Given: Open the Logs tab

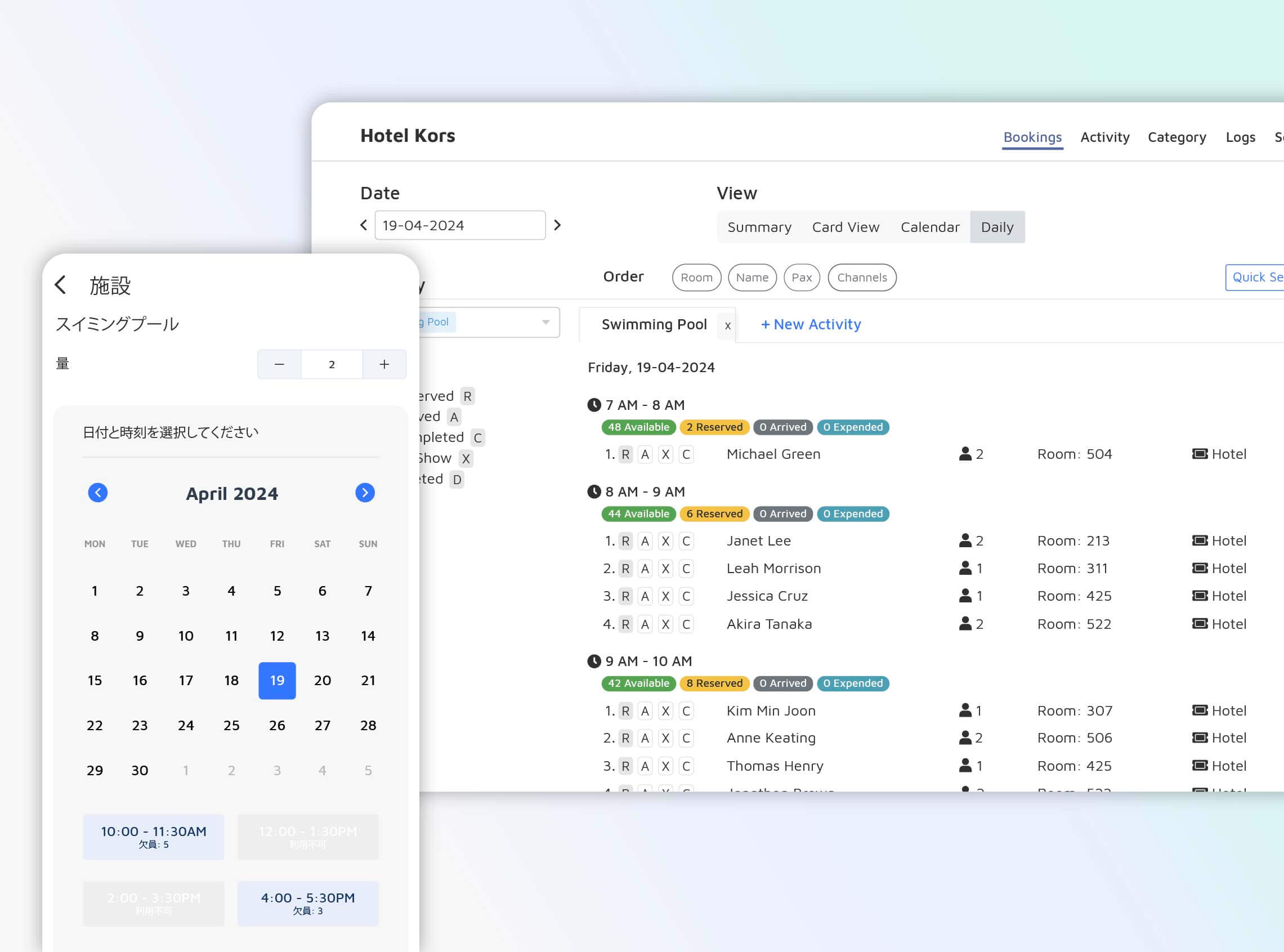Looking at the screenshot, I should 1240,137.
